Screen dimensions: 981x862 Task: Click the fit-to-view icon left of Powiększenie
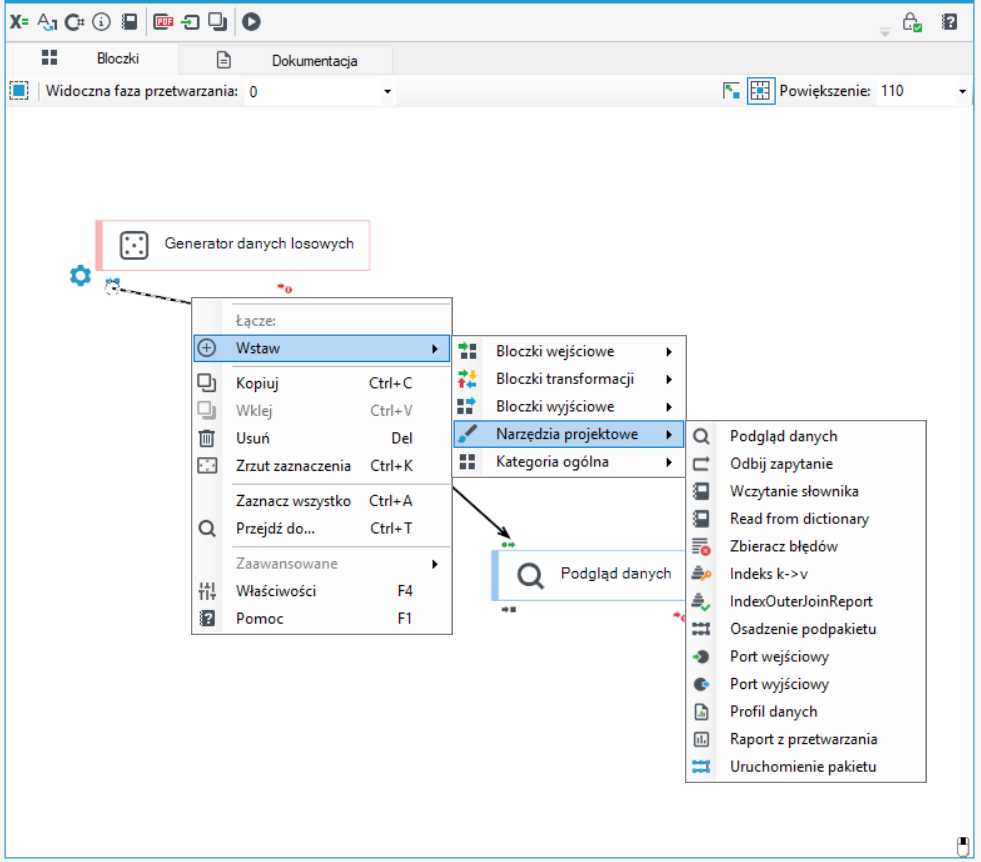[x=731, y=91]
